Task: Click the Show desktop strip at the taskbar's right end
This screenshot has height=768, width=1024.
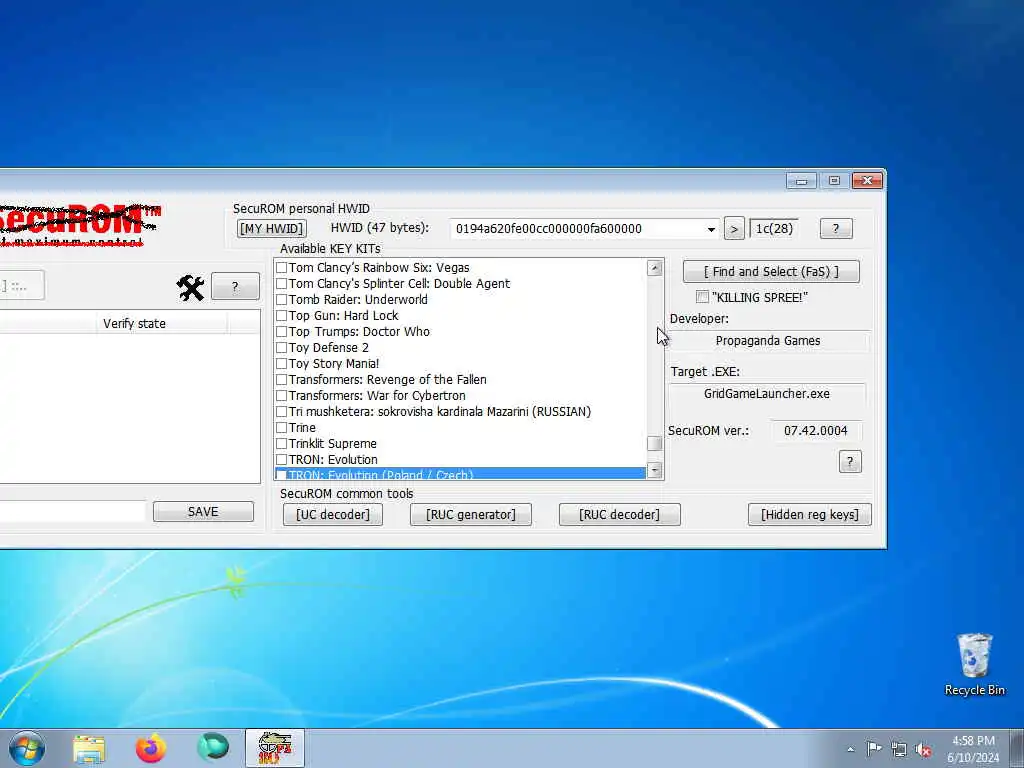Action: click(x=1019, y=748)
